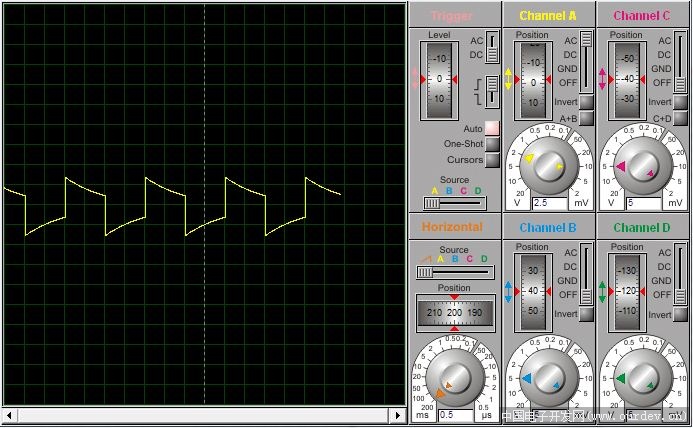Click Channel C Position thumbwheel
This screenshot has width=693, height=428.
point(627,80)
